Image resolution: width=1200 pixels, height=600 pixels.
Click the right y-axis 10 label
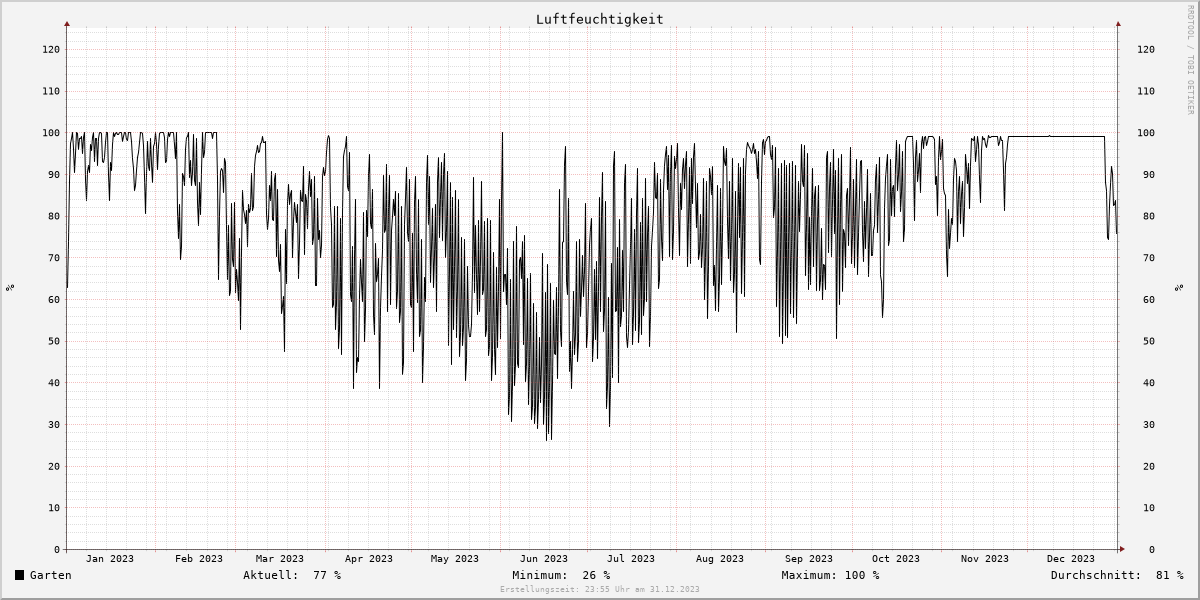(1149, 508)
